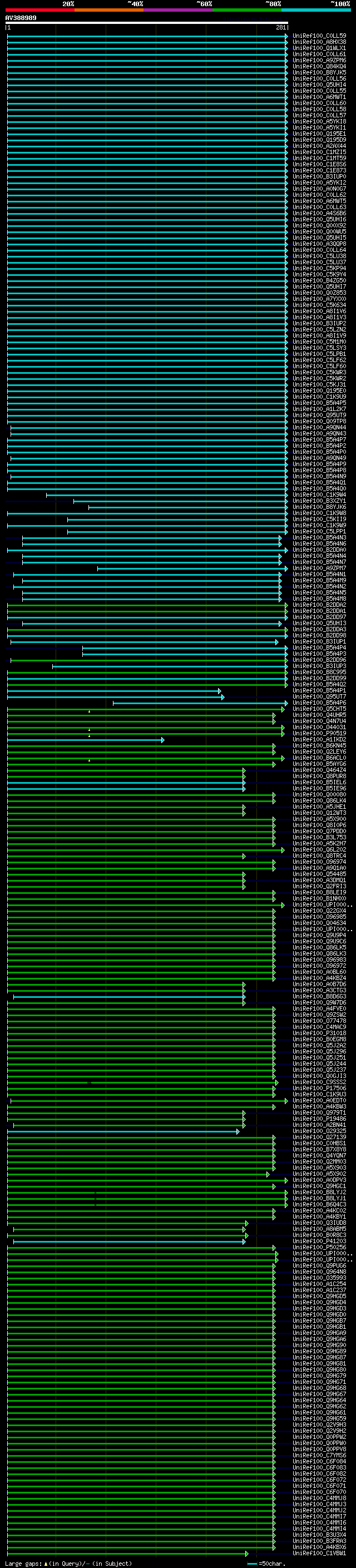The image size is (356, 1568).
Task: Select hit label UniRef100_Q5CHT5
Action: (319, 710)
